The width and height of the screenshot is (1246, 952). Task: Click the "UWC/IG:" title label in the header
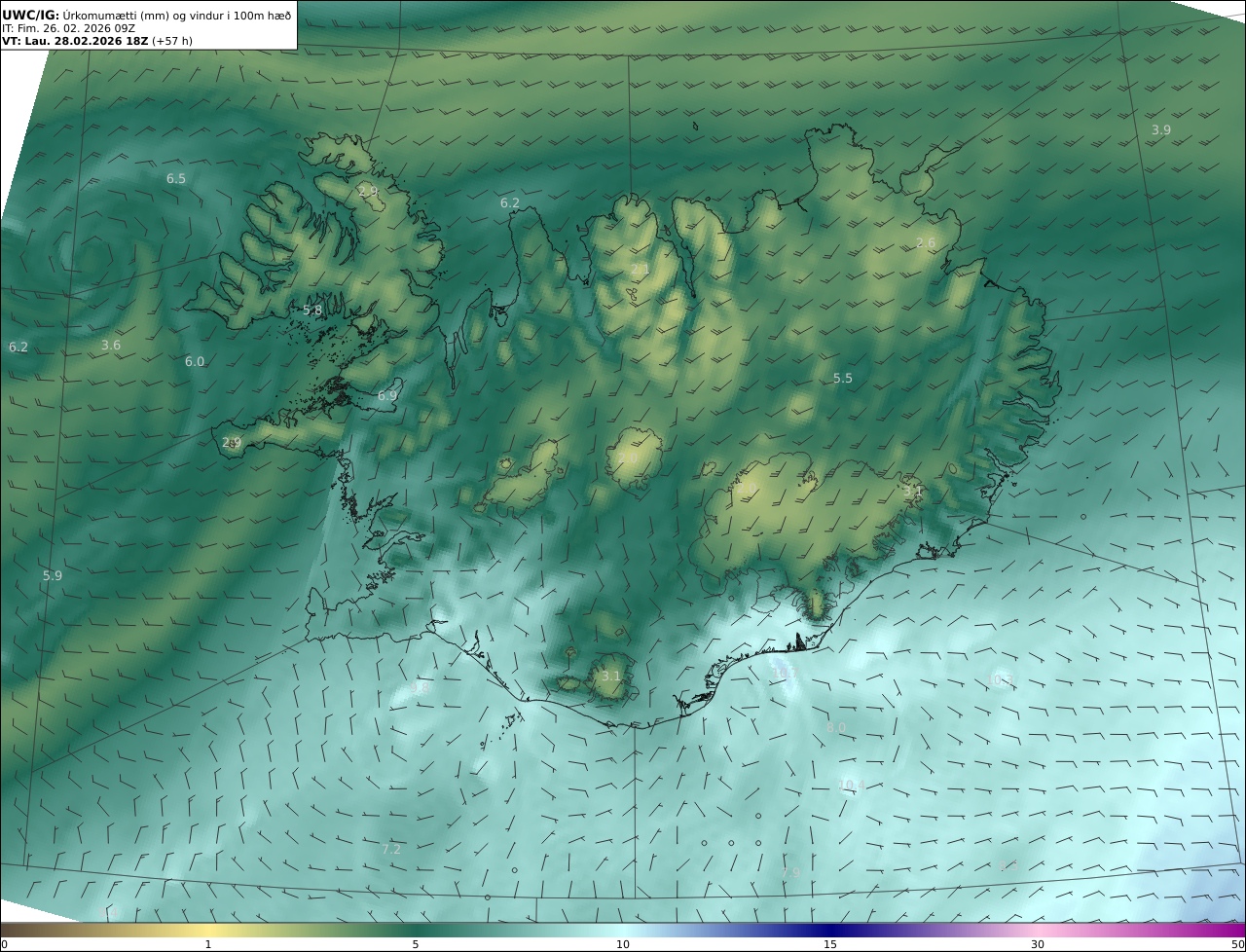[30, 15]
